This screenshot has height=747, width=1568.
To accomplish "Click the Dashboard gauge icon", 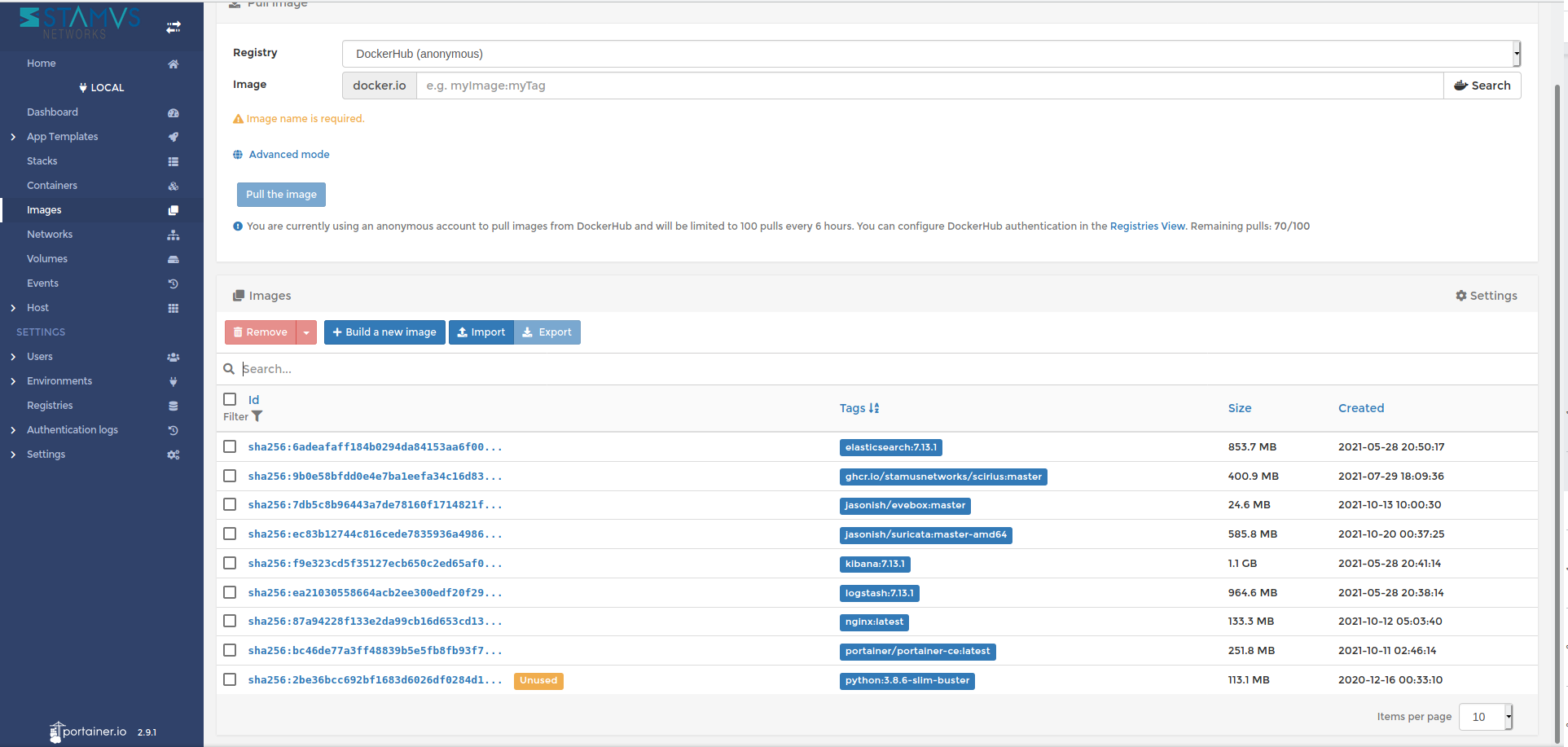I will tap(173, 112).
